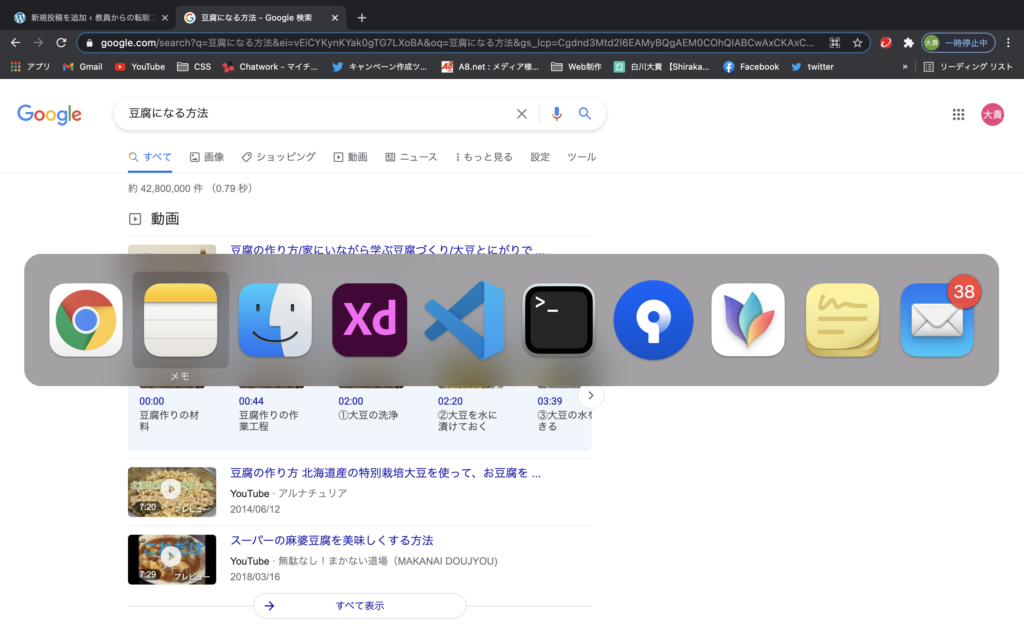Image resolution: width=1024 pixels, height=640 pixels.
Task: Switch to the 画像 results tab
Action: point(207,157)
